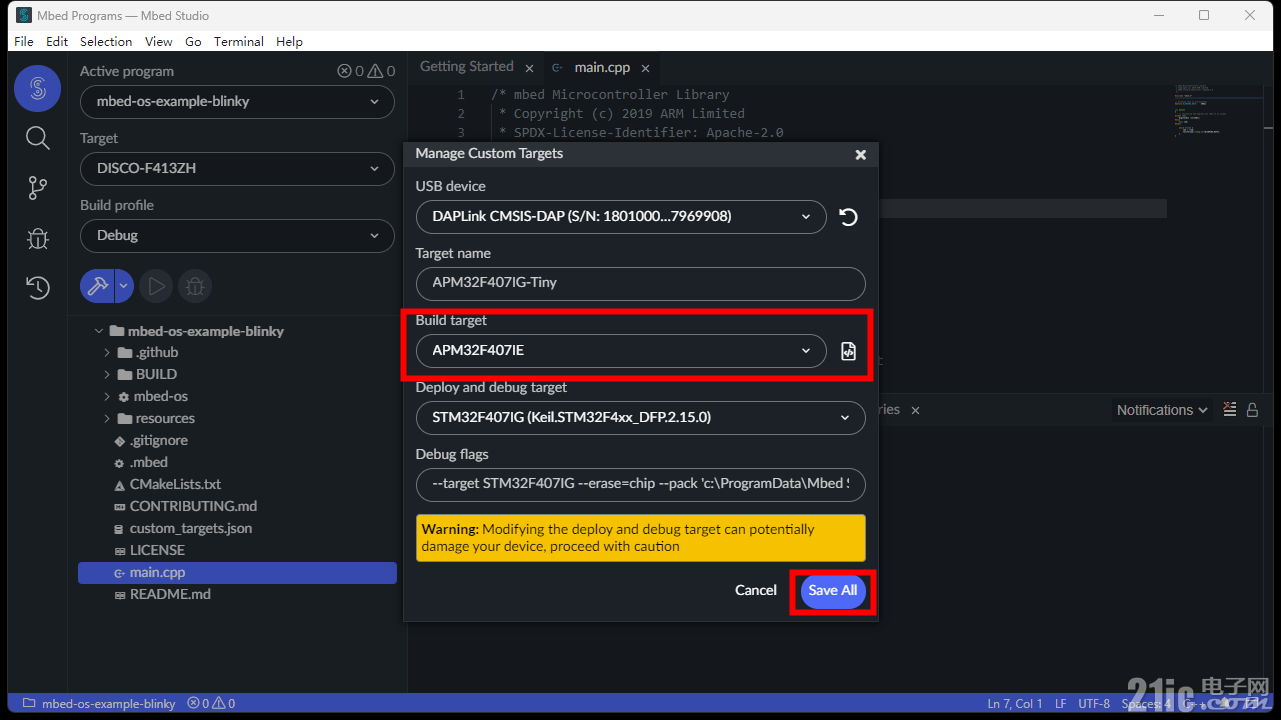Viewport: 1281px width, 720px height.
Task: Click the editor minimap preview
Action: pyautogui.click(x=1219, y=110)
